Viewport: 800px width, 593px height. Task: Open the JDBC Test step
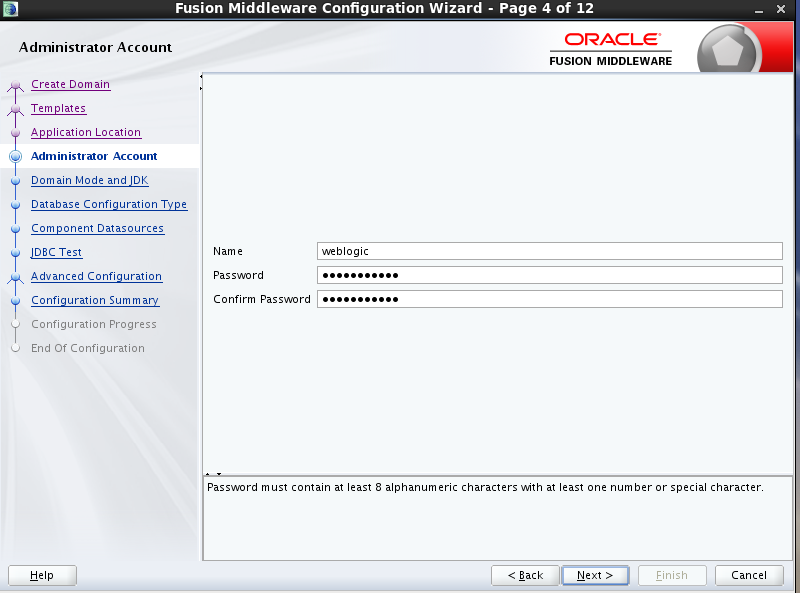[56, 252]
